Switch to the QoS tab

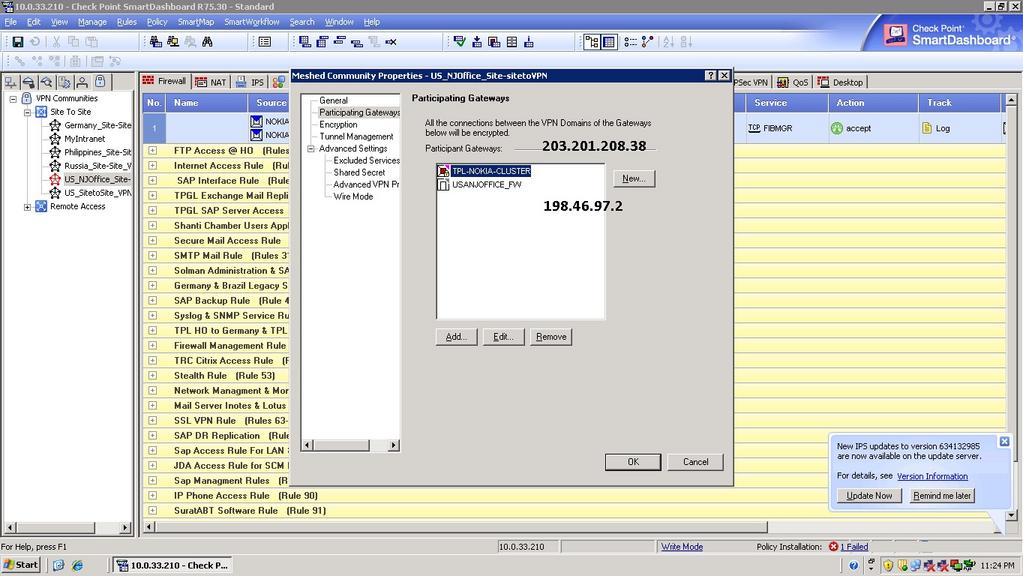pyautogui.click(x=793, y=82)
